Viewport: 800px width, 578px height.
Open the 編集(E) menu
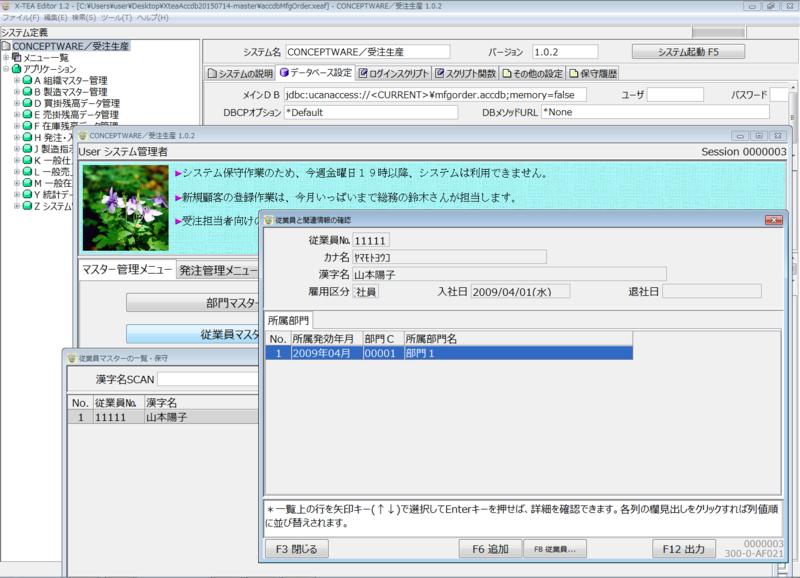[55, 17]
